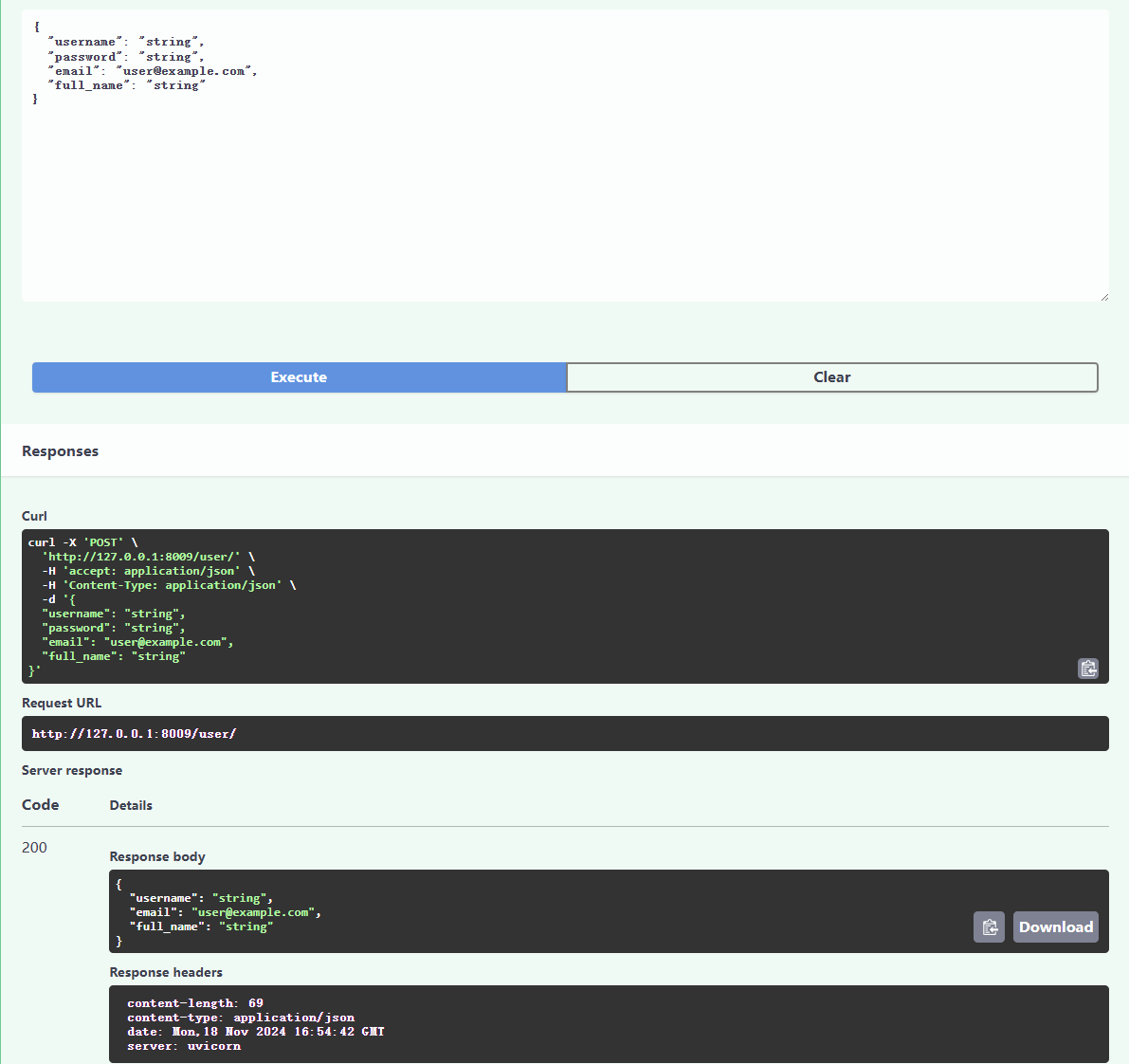Click the response body JSON block

609,911
